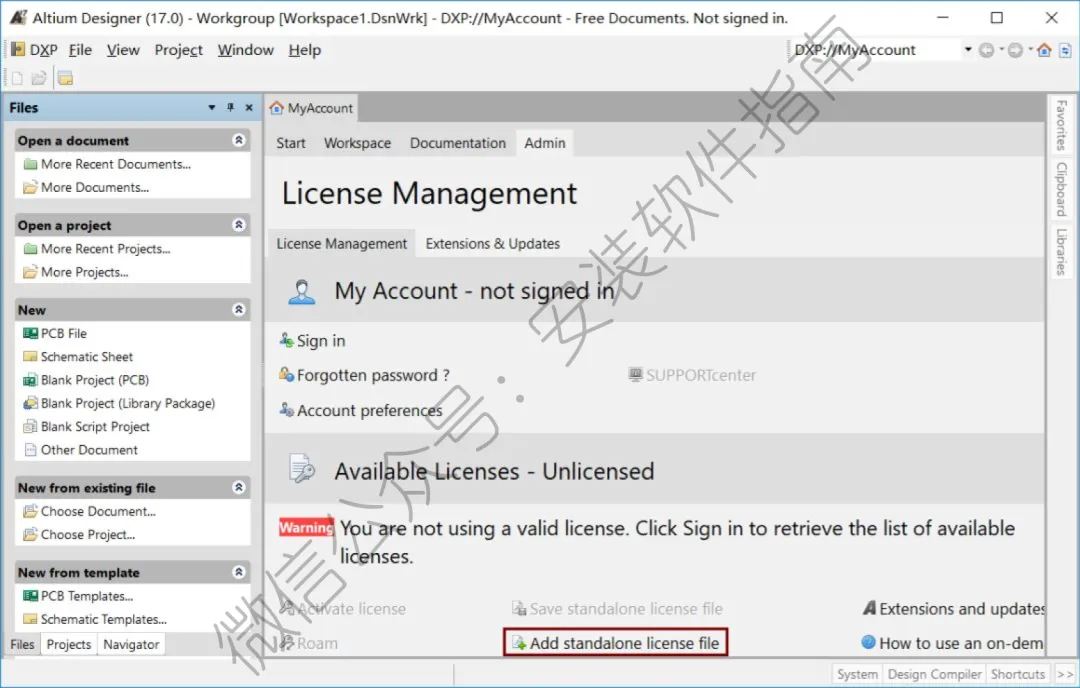Viewport: 1080px width, 688px height.
Task: Open the Project menu
Action: 178,50
